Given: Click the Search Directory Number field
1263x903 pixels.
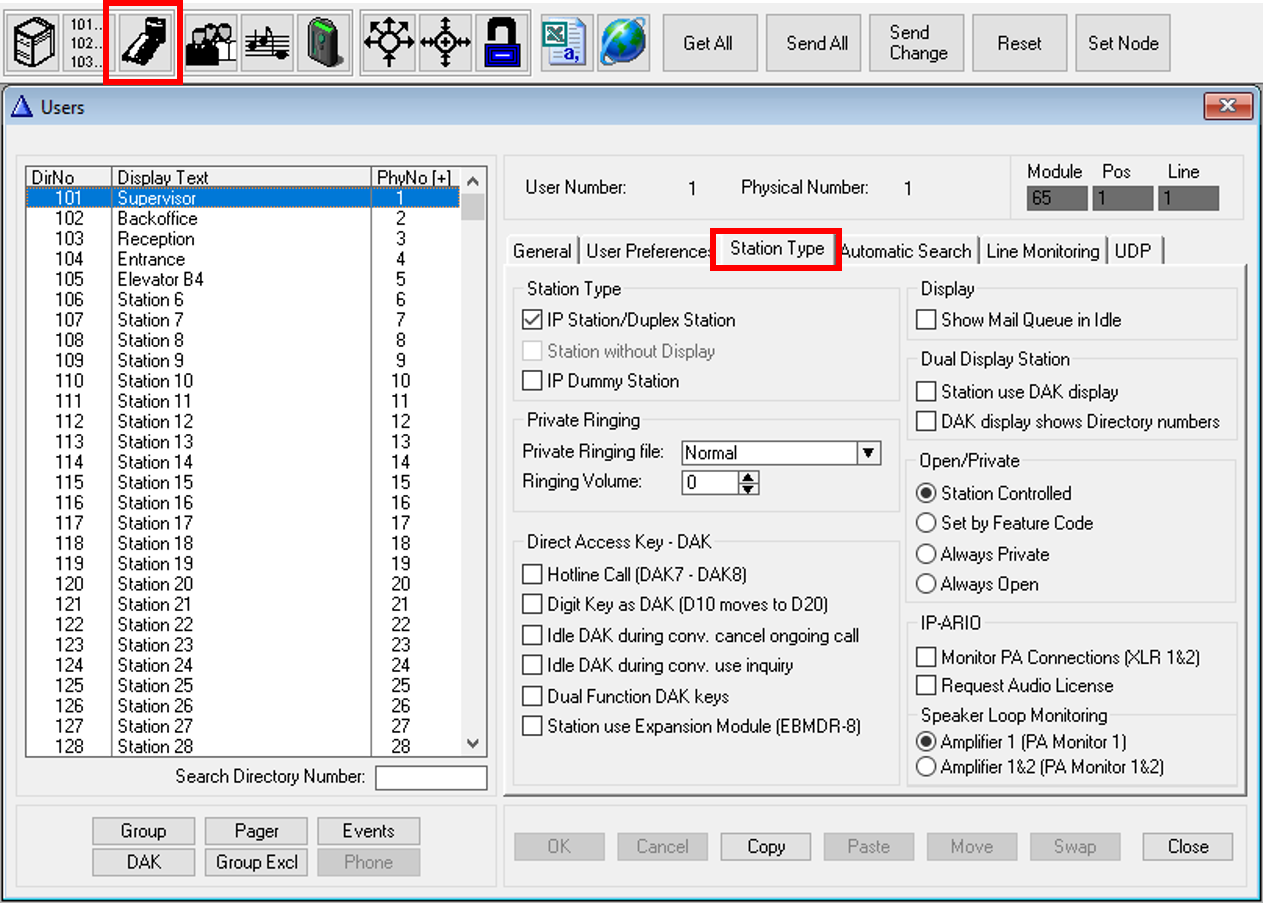Looking at the screenshot, I should coord(431,777).
